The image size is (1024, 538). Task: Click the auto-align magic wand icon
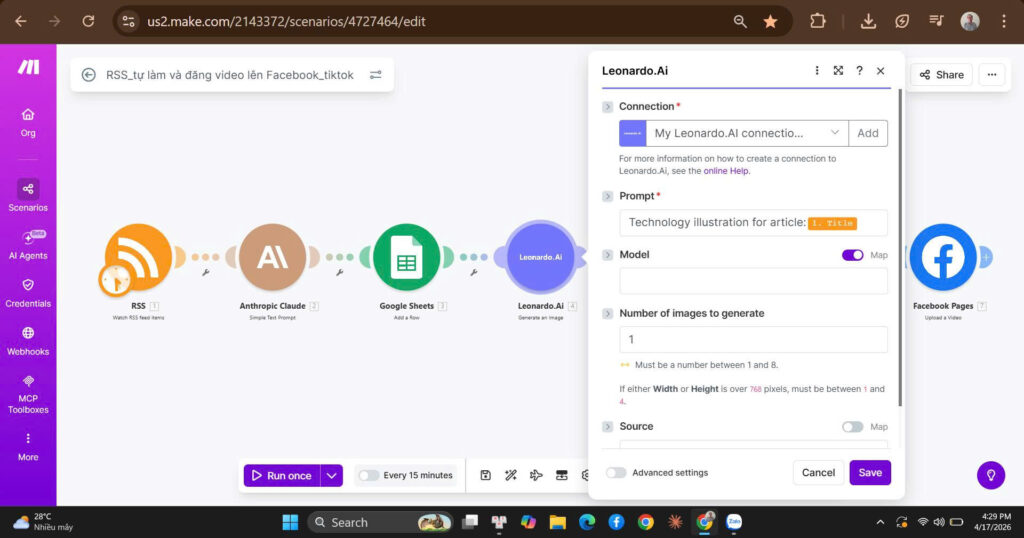coord(511,475)
